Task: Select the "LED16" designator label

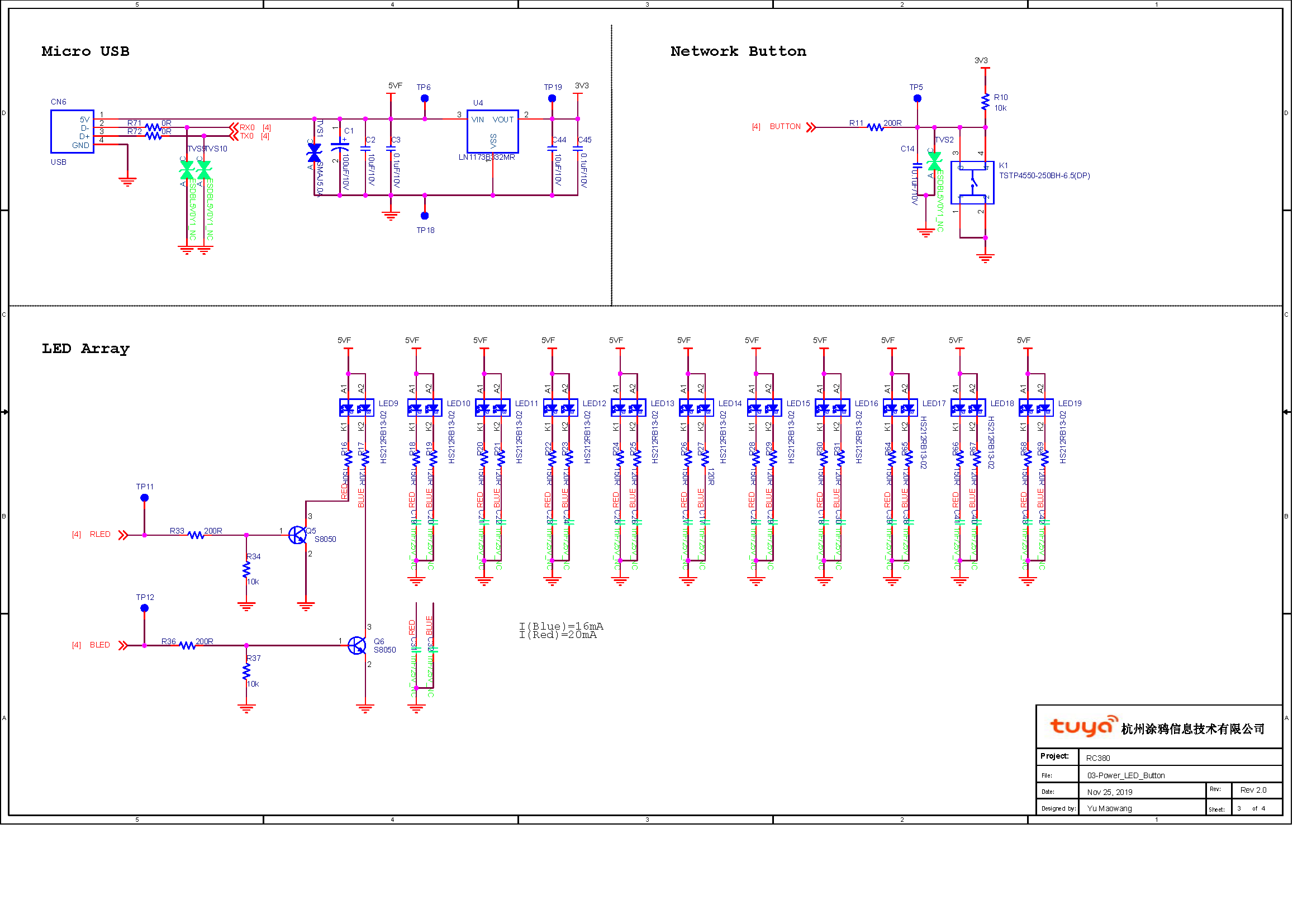Action: [867, 403]
